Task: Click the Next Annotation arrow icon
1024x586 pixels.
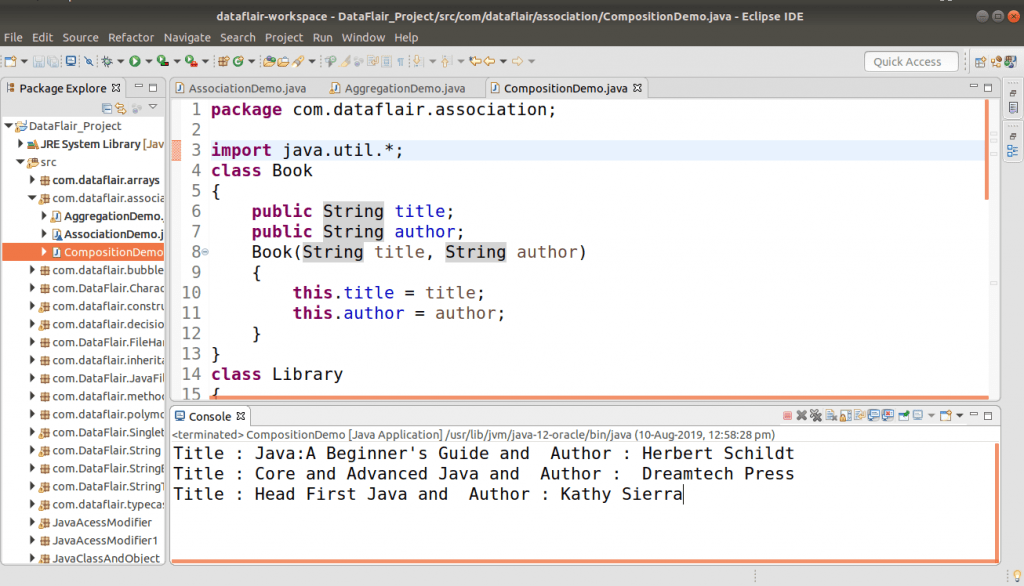Action: pyautogui.click(x=417, y=61)
